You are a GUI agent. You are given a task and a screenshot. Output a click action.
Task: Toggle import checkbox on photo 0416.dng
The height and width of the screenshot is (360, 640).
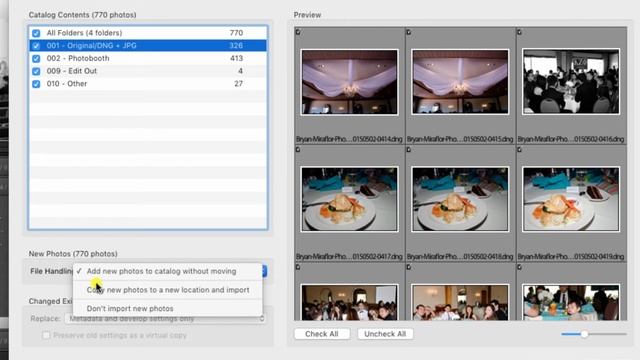pos(519,32)
